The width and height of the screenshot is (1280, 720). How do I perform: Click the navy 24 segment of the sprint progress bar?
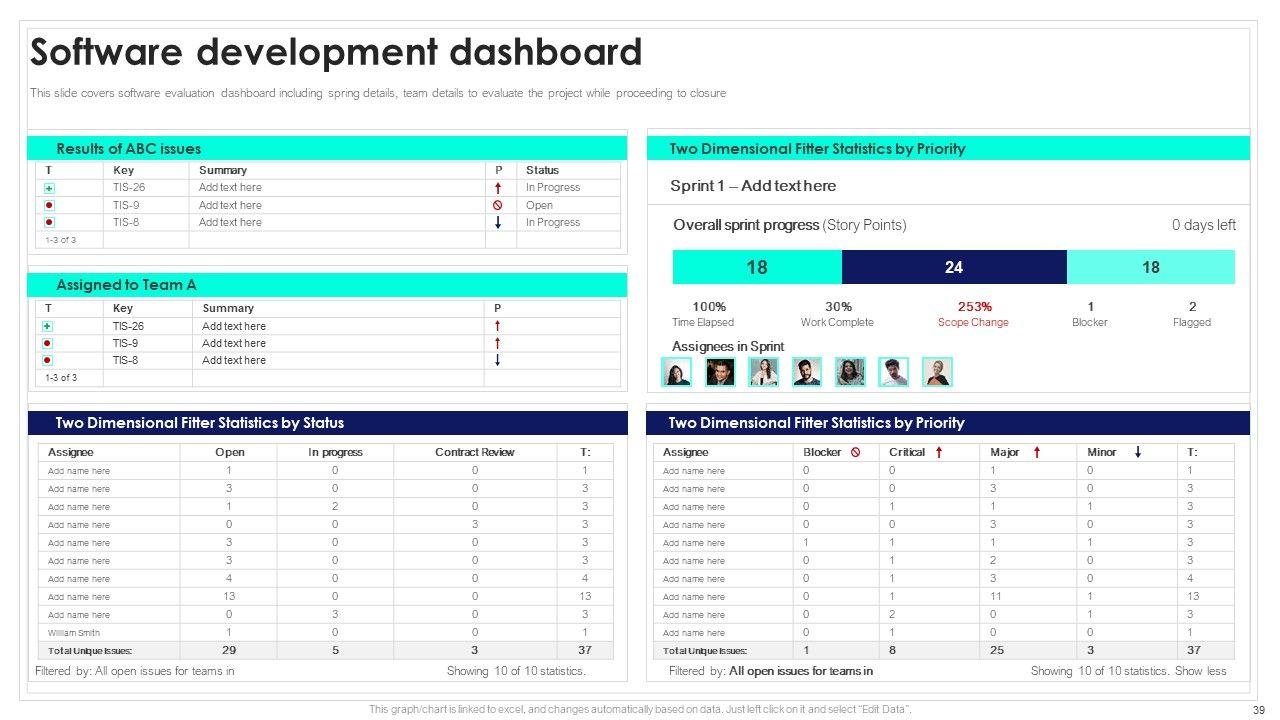click(x=954, y=267)
